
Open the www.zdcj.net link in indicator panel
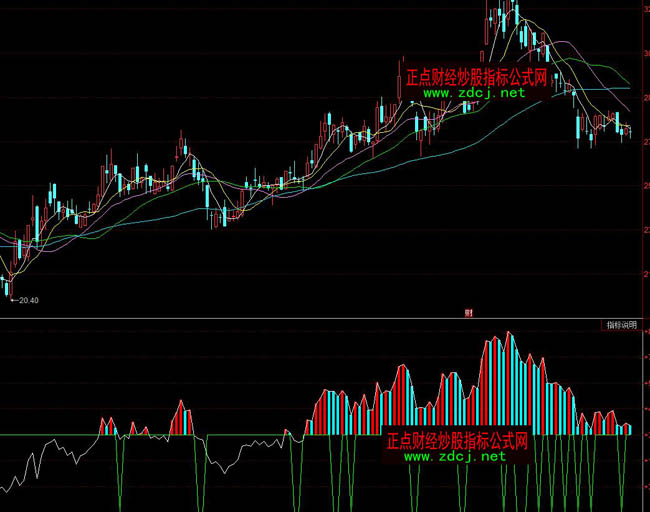pos(455,456)
